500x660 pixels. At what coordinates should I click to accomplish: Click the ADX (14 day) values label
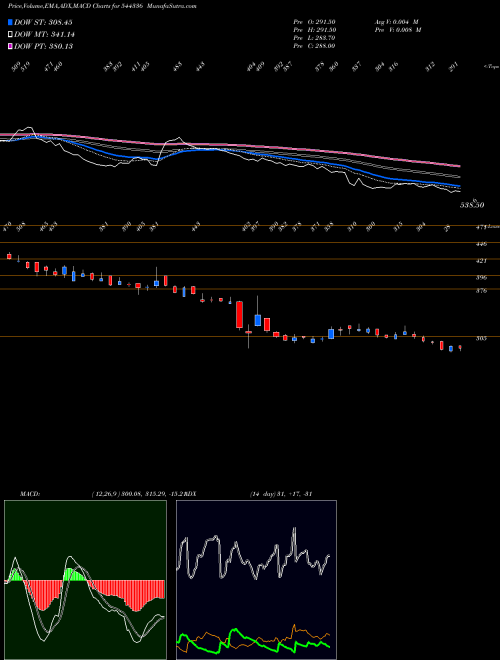280,493
